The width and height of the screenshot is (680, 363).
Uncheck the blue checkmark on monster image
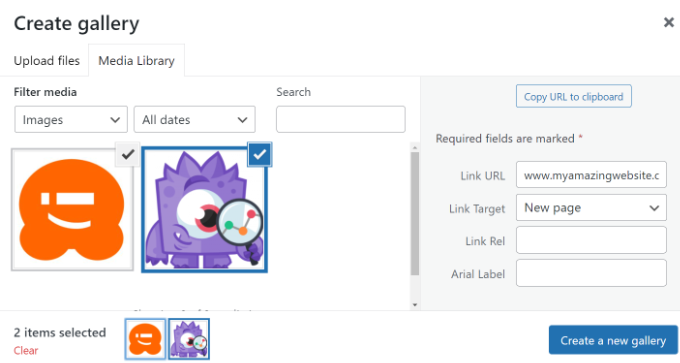pyautogui.click(x=260, y=154)
